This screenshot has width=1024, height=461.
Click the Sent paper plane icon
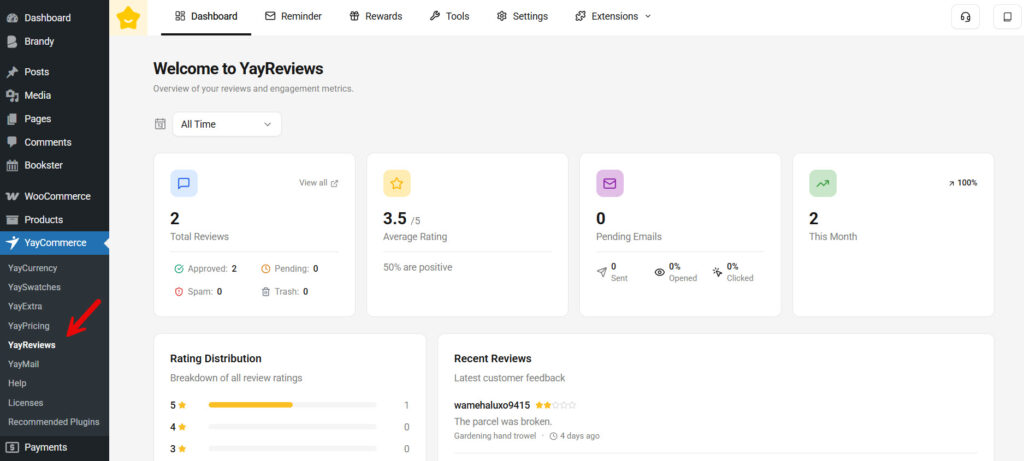[x=601, y=272]
